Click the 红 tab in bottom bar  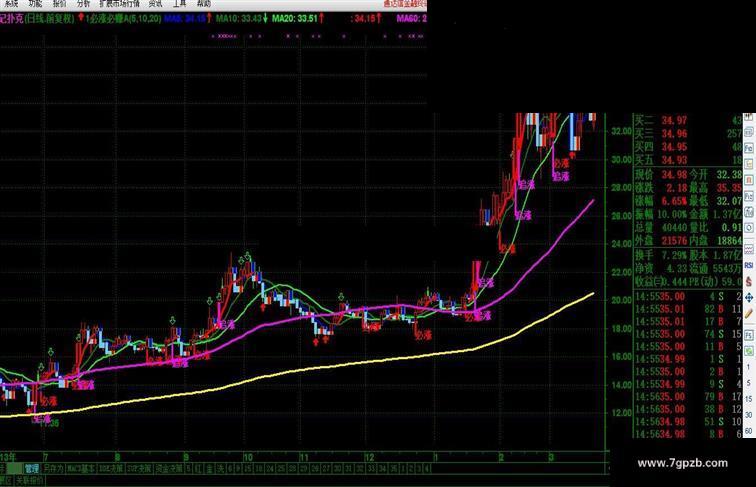click(199, 468)
